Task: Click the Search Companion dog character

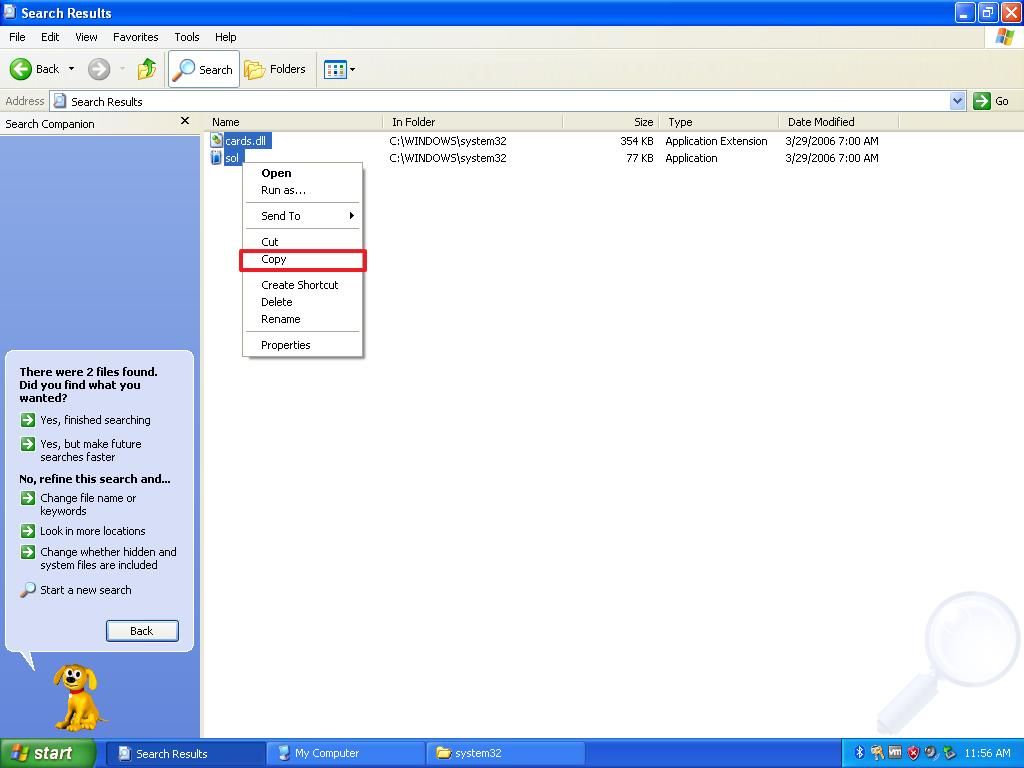Action: click(x=75, y=695)
